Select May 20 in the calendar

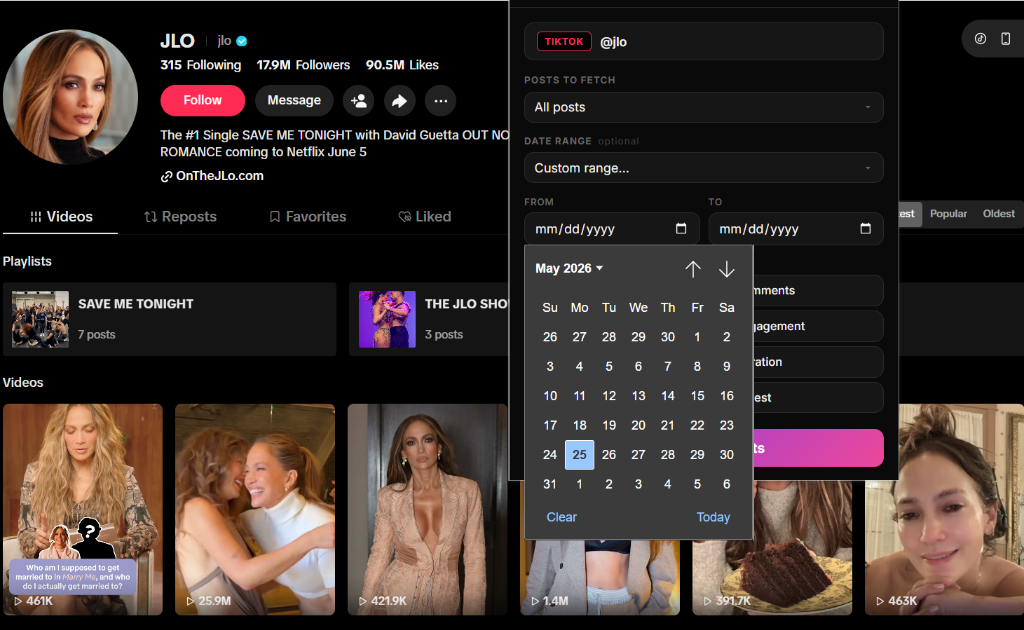638,425
